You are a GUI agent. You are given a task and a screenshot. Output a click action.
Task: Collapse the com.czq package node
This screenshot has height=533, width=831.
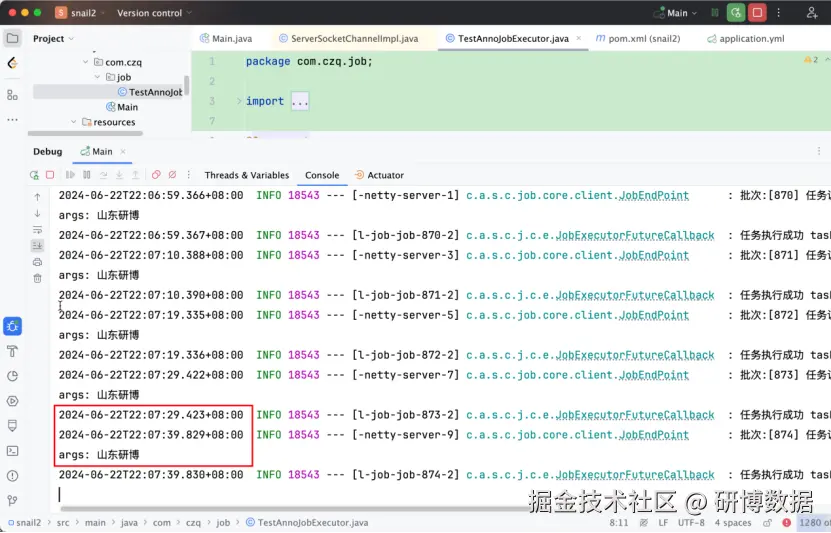click(85, 62)
